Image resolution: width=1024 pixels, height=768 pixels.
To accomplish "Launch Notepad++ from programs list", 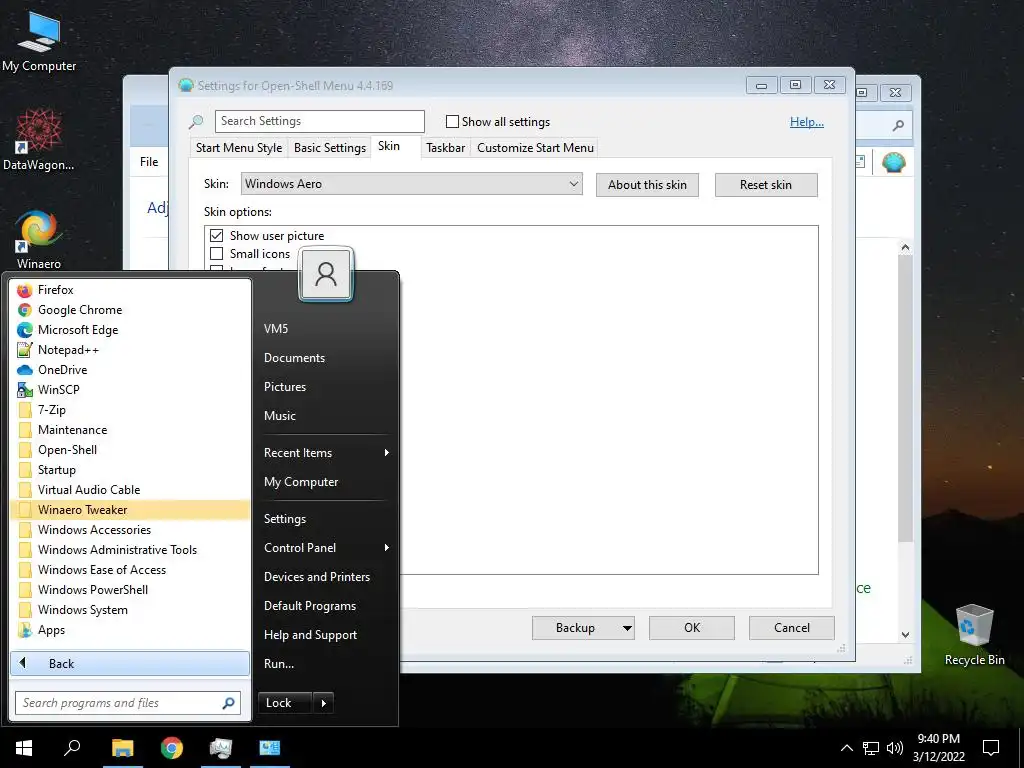I will coord(131,350).
